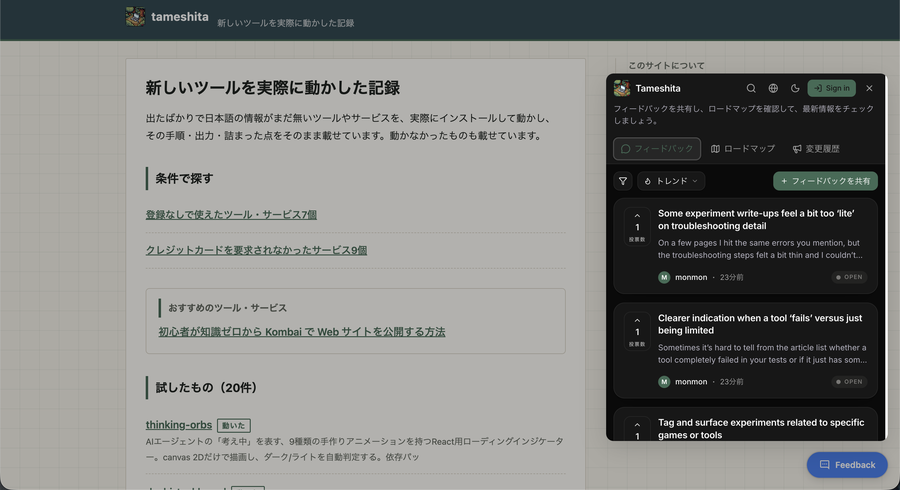
Task: Click フィードバックを共有 button
Action: coord(825,181)
